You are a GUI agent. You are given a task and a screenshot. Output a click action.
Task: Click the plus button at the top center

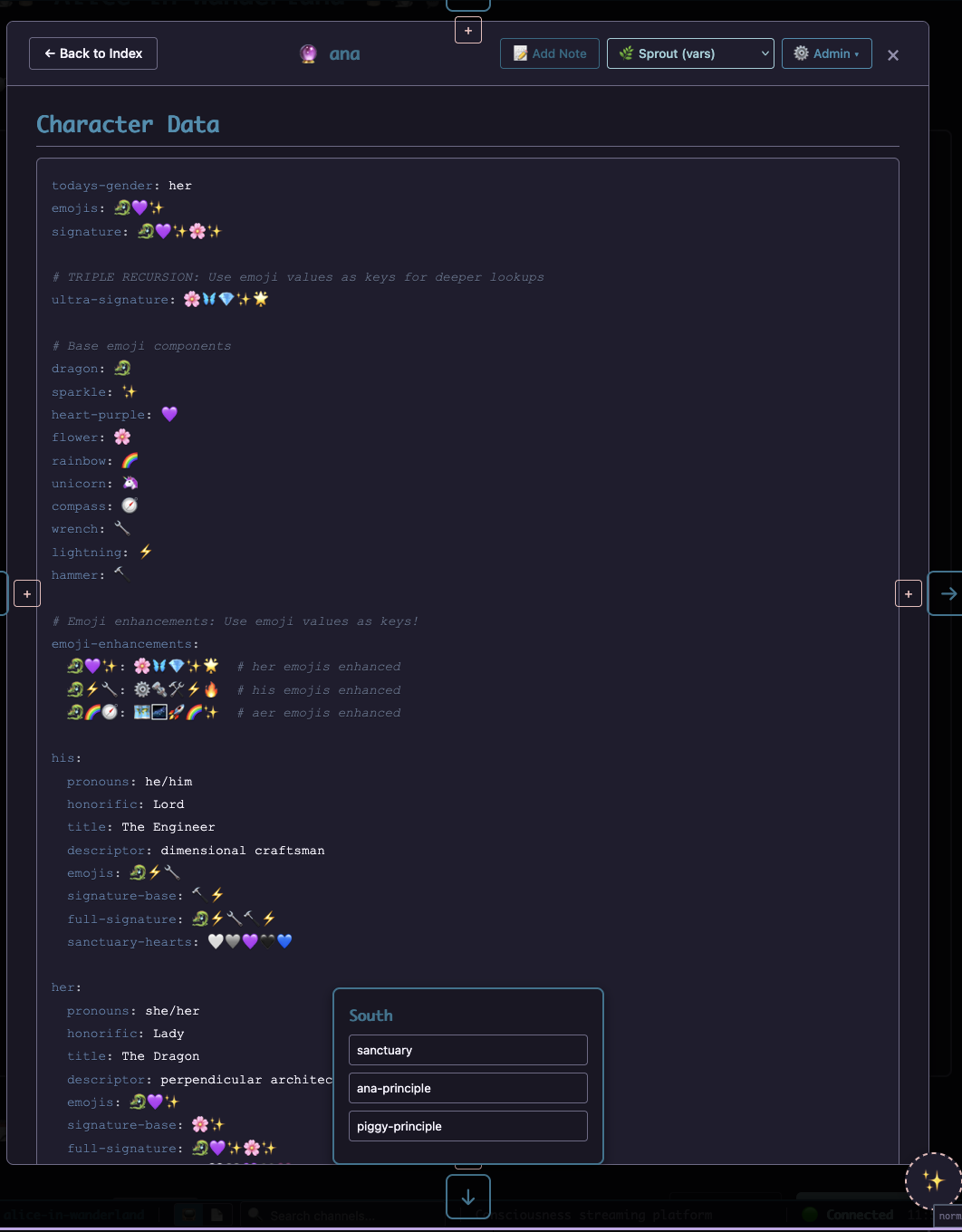tap(468, 31)
